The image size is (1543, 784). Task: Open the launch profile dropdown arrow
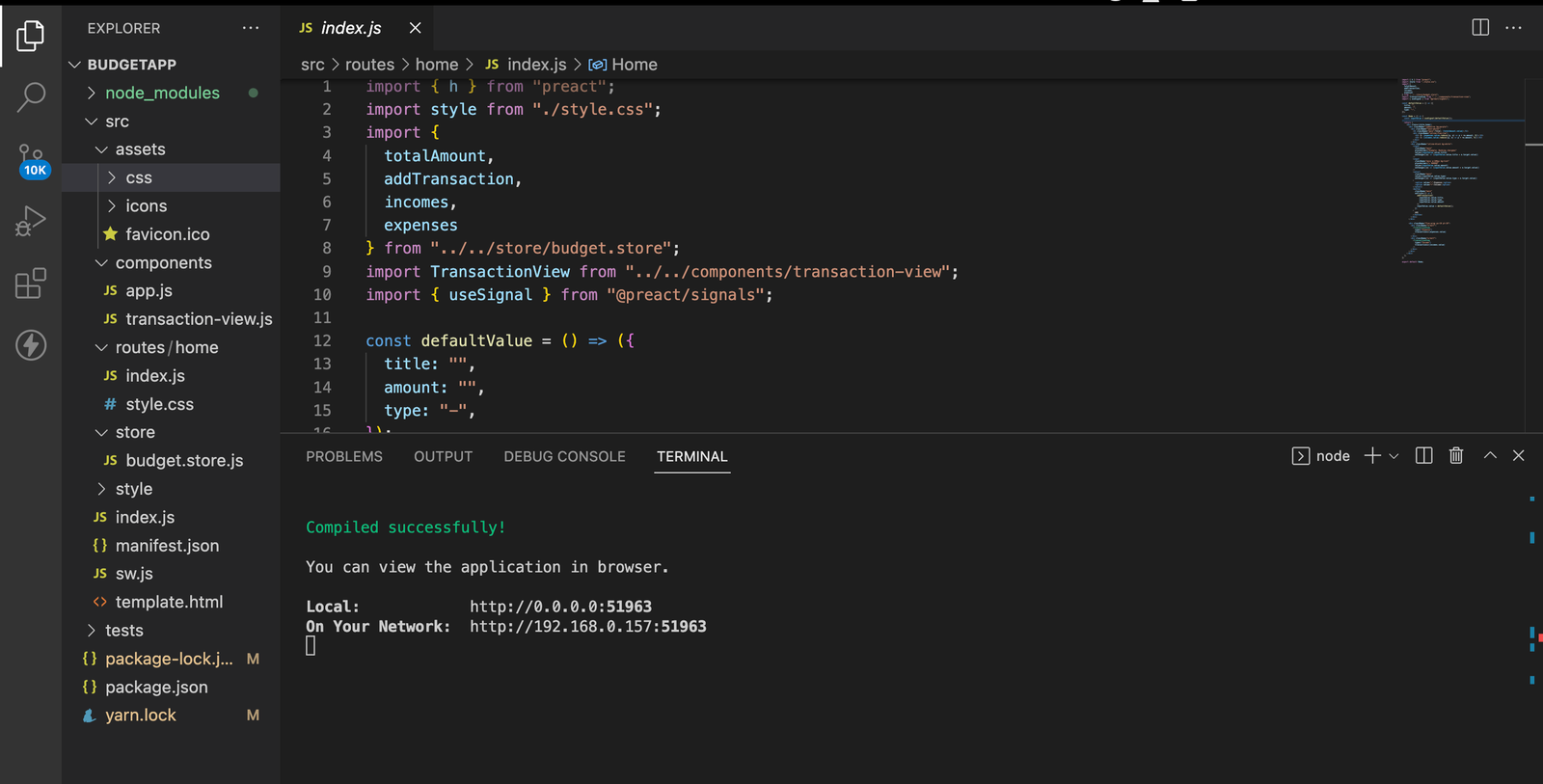point(1394,456)
